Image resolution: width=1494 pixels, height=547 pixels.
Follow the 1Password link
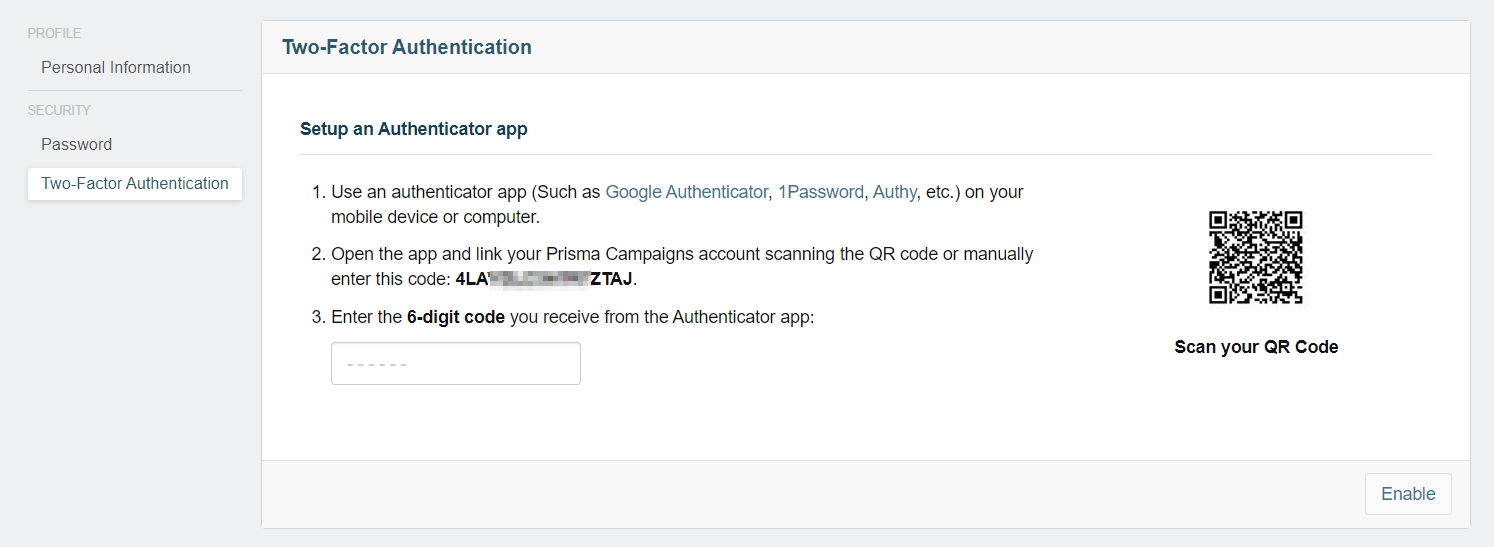pyautogui.click(x=820, y=192)
